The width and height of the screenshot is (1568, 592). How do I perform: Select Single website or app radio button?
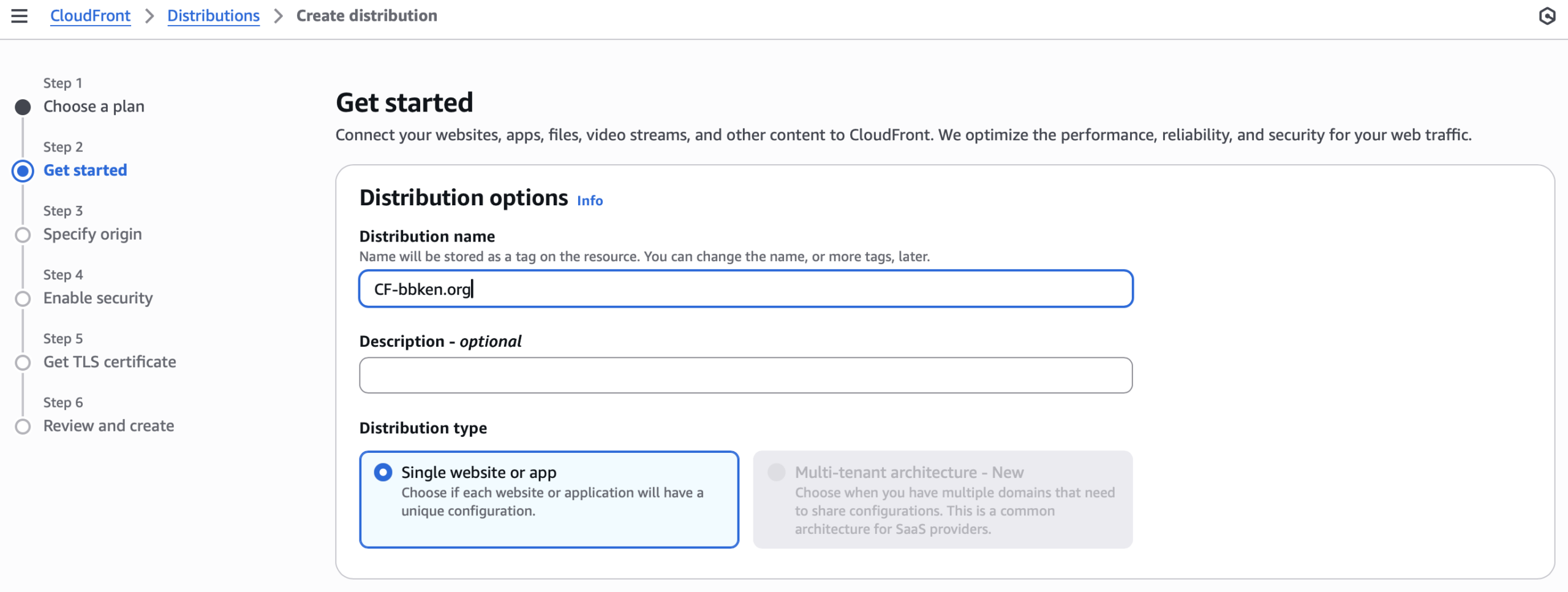pyautogui.click(x=383, y=472)
